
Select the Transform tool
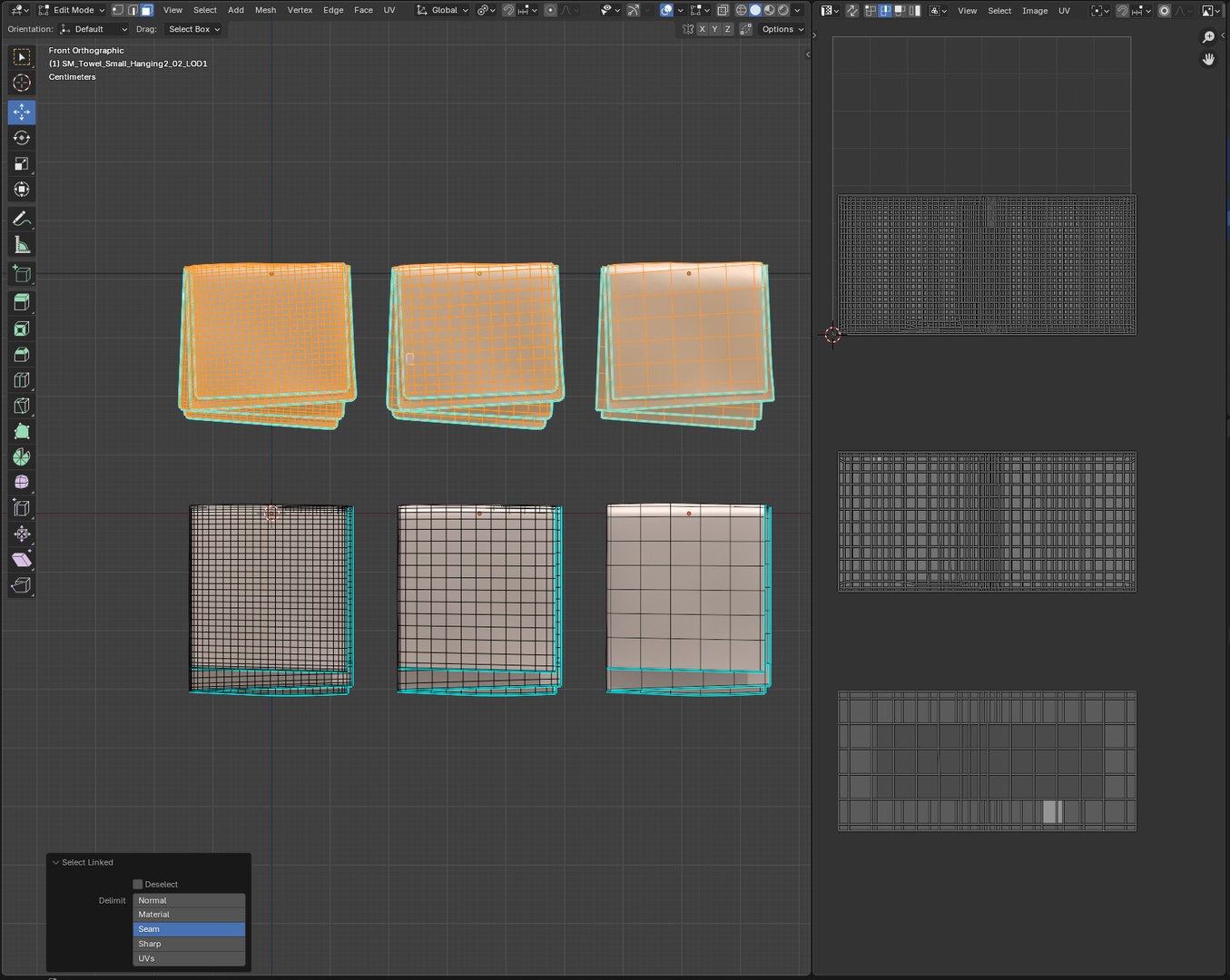(x=22, y=190)
